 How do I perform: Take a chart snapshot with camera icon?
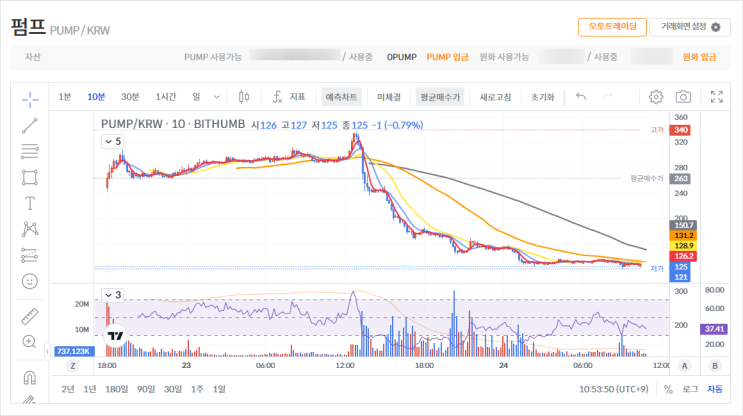pos(683,97)
